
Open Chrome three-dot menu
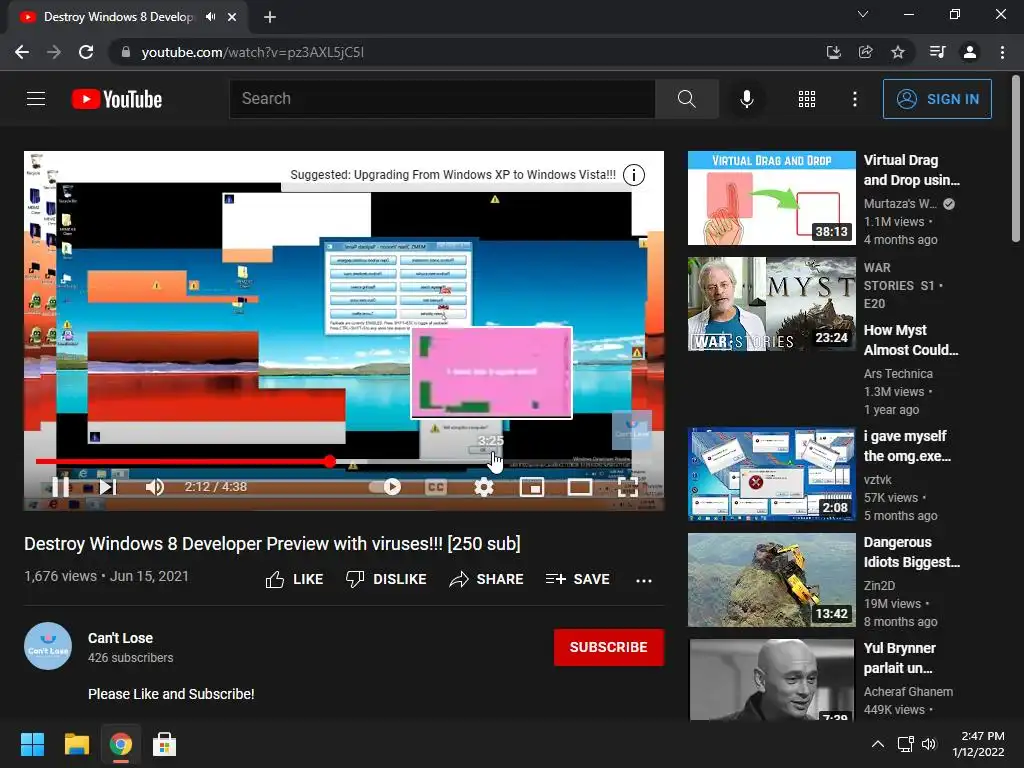[x=1002, y=52]
